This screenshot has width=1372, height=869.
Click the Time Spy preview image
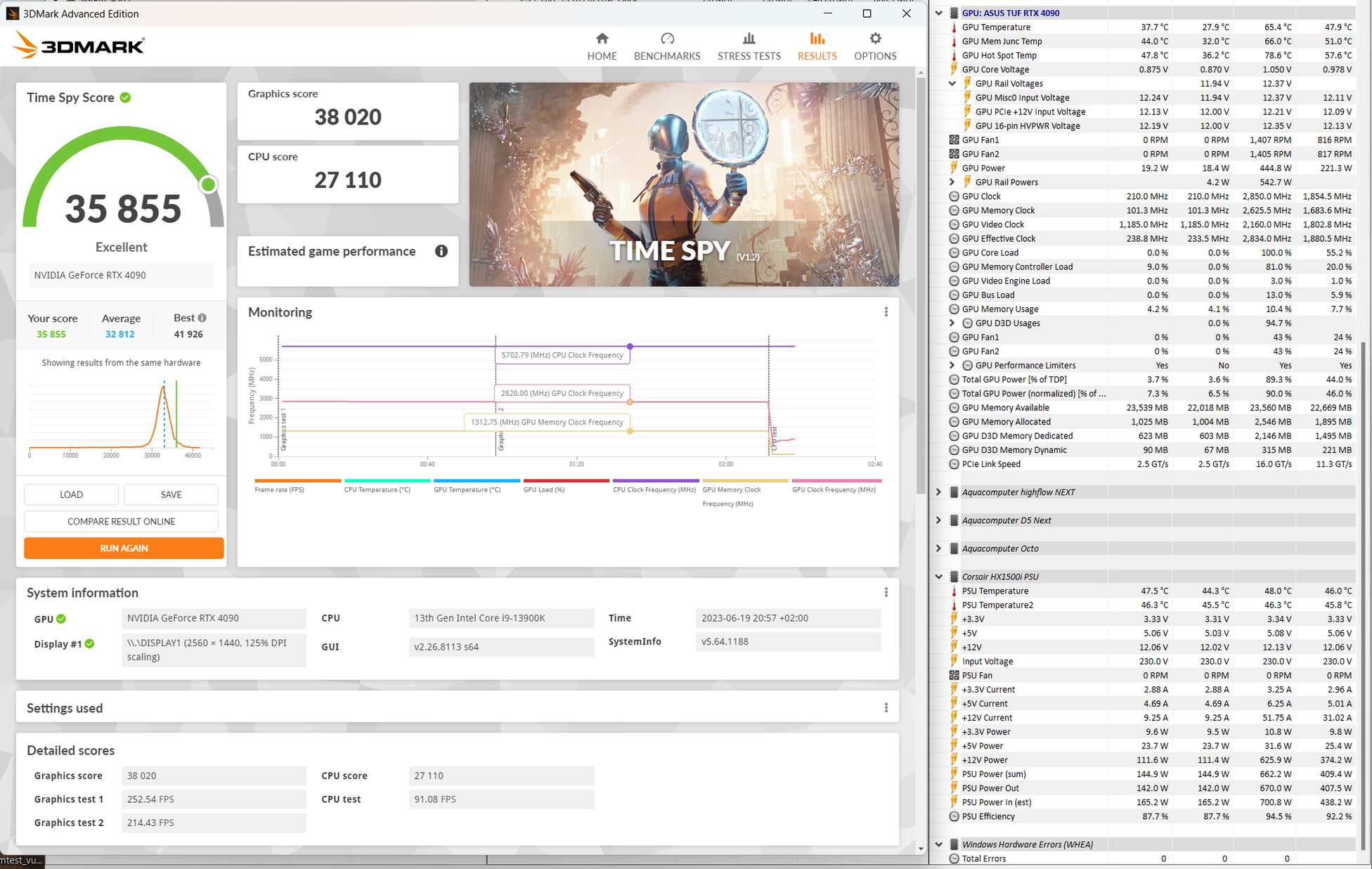(x=684, y=184)
